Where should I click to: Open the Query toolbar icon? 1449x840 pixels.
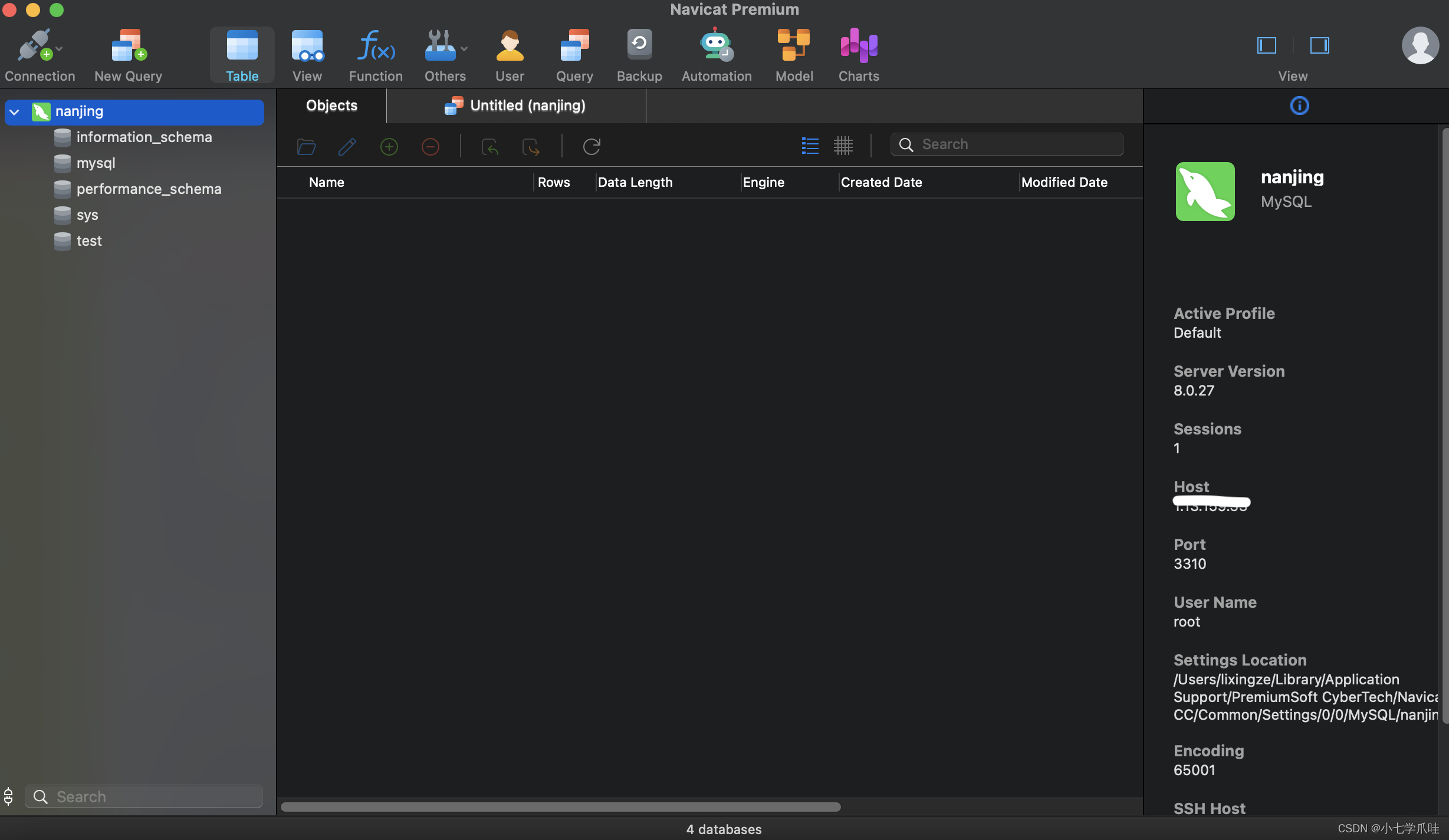(574, 56)
